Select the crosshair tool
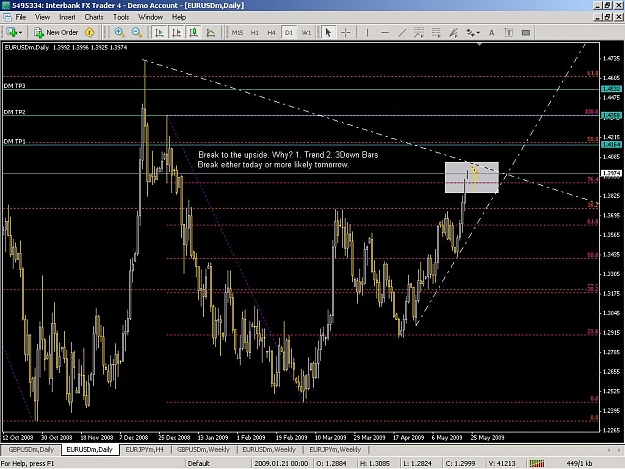The image size is (625, 469). click(346, 33)
